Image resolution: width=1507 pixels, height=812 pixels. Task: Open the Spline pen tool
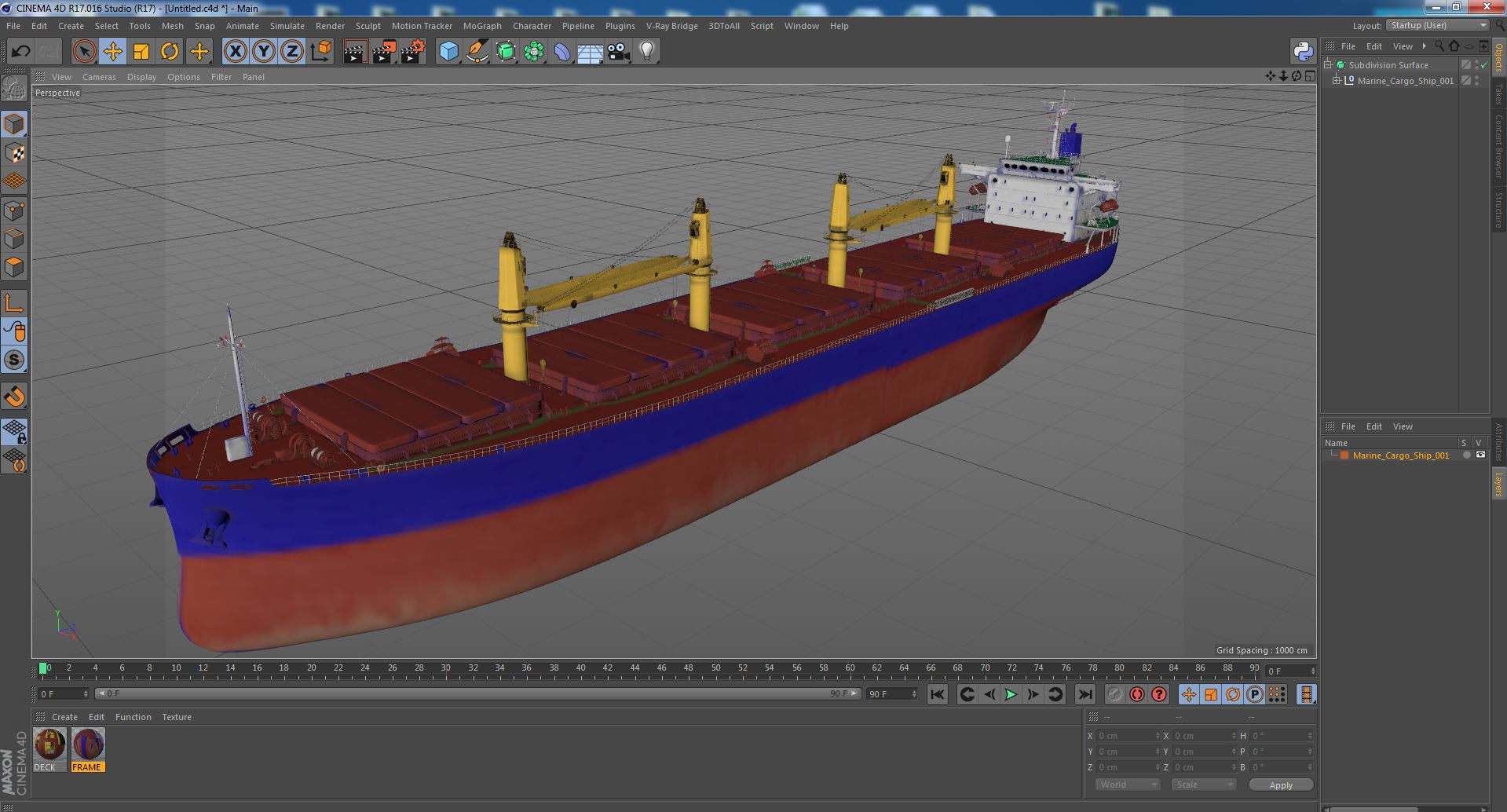477,52
